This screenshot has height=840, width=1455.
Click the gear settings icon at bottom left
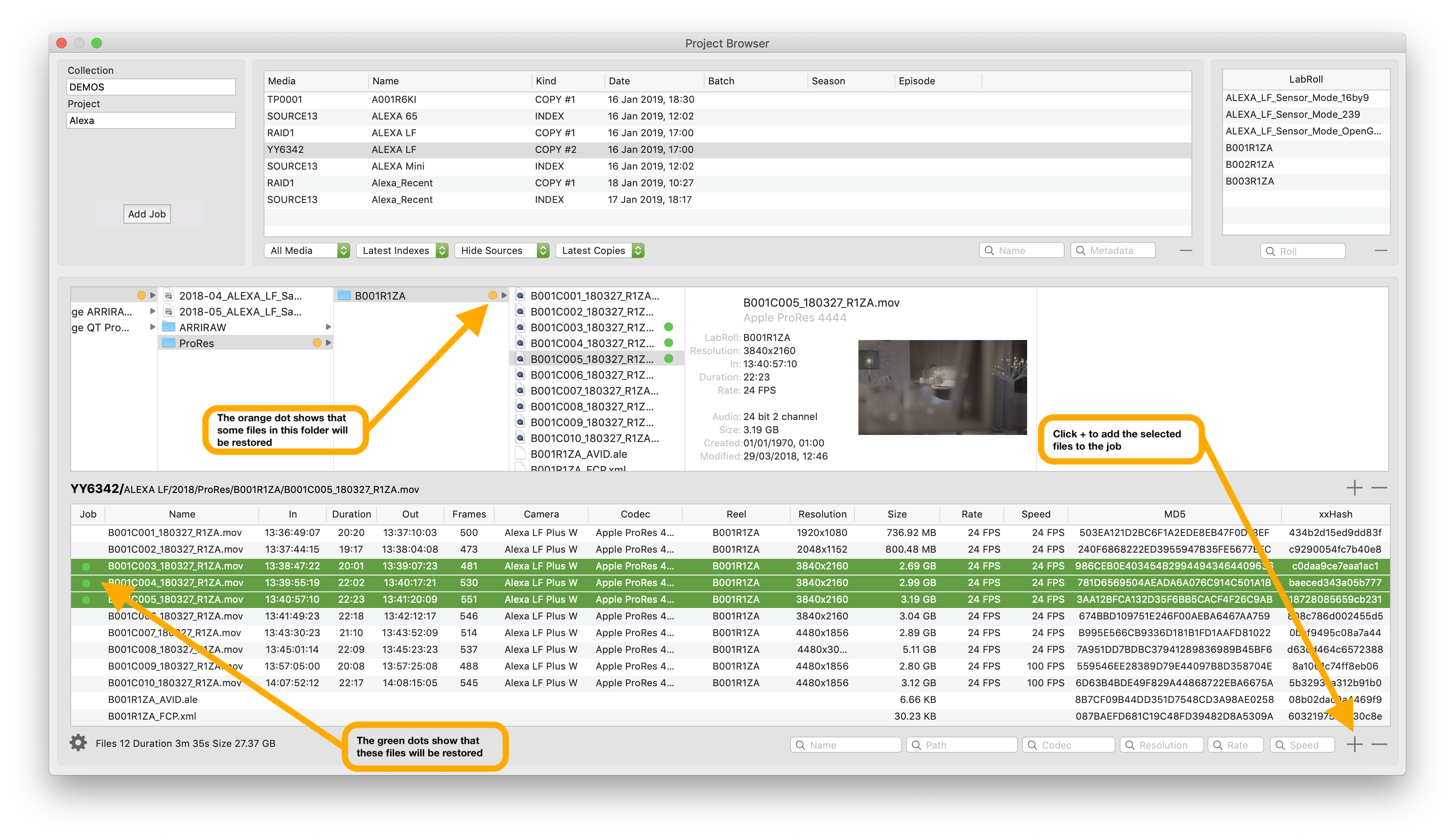point(78,743)
